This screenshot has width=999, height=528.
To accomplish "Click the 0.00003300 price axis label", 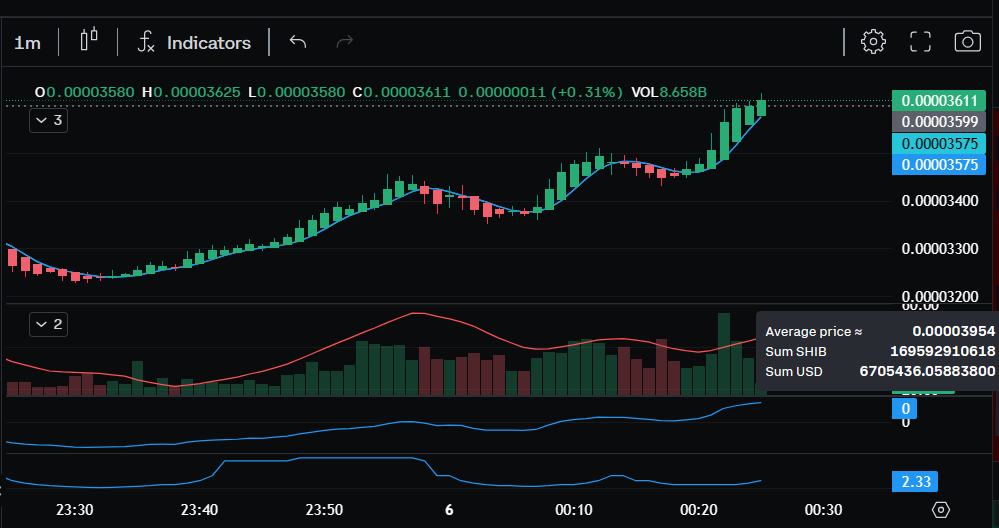I will (940, 248).
